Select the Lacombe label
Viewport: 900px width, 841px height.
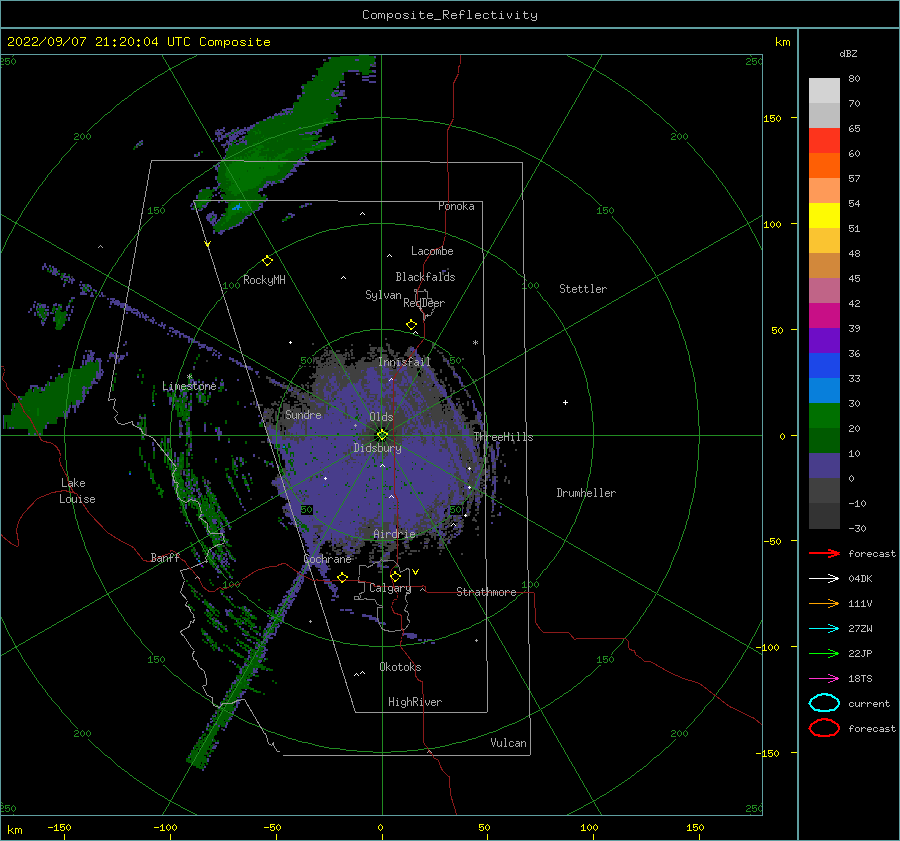[x=432, y=251]
